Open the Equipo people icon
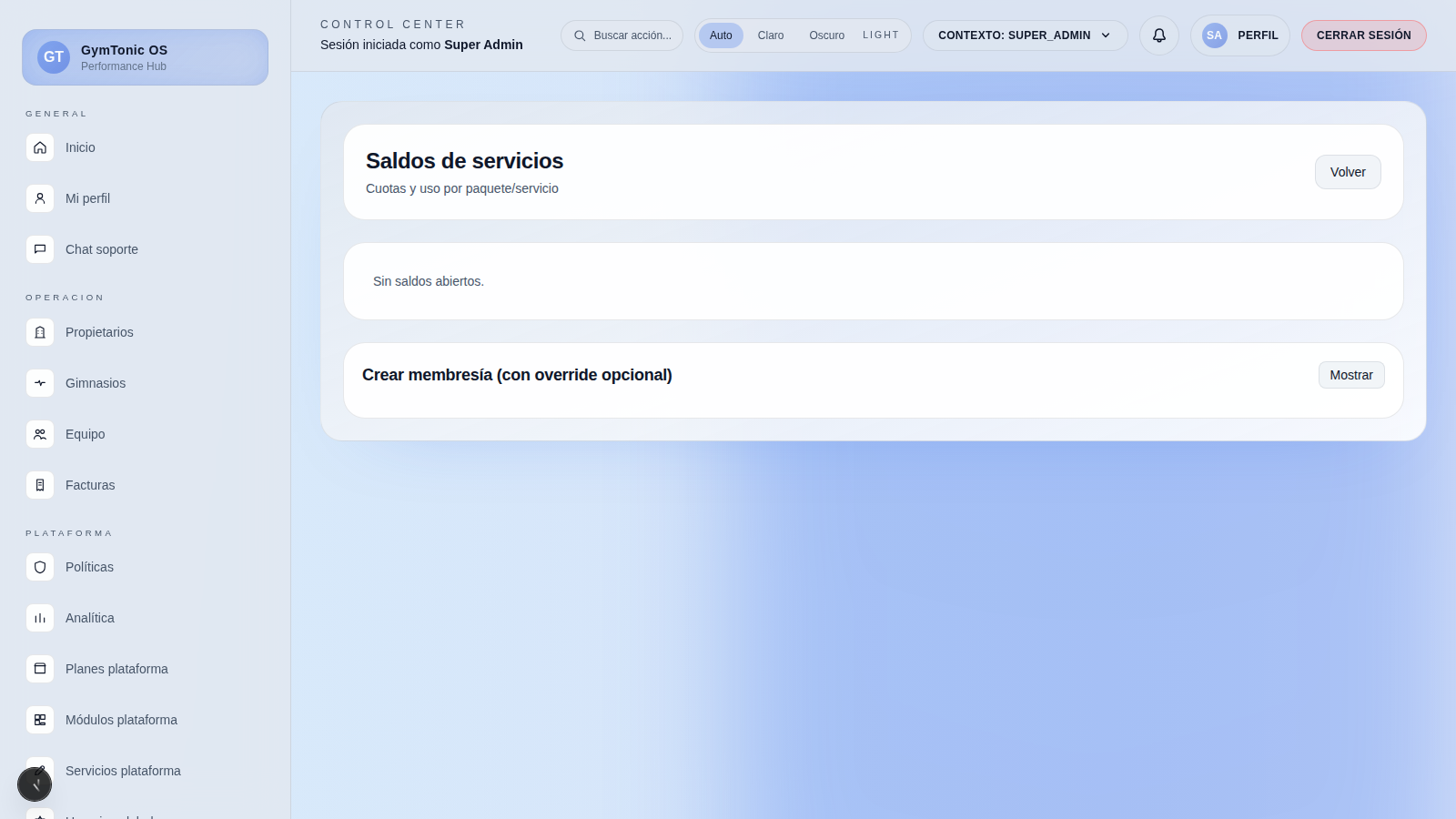1456x819 pixels. click(x=40, y=434)
